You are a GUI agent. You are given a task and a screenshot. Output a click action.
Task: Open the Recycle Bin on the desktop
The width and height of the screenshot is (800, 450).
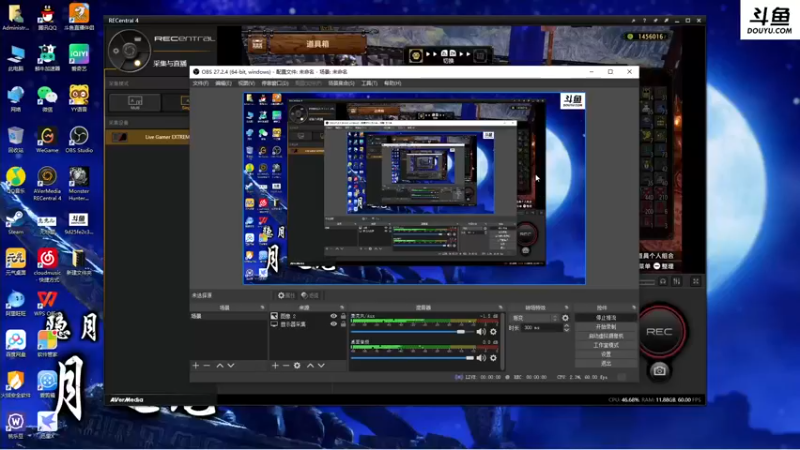[15, 140]
